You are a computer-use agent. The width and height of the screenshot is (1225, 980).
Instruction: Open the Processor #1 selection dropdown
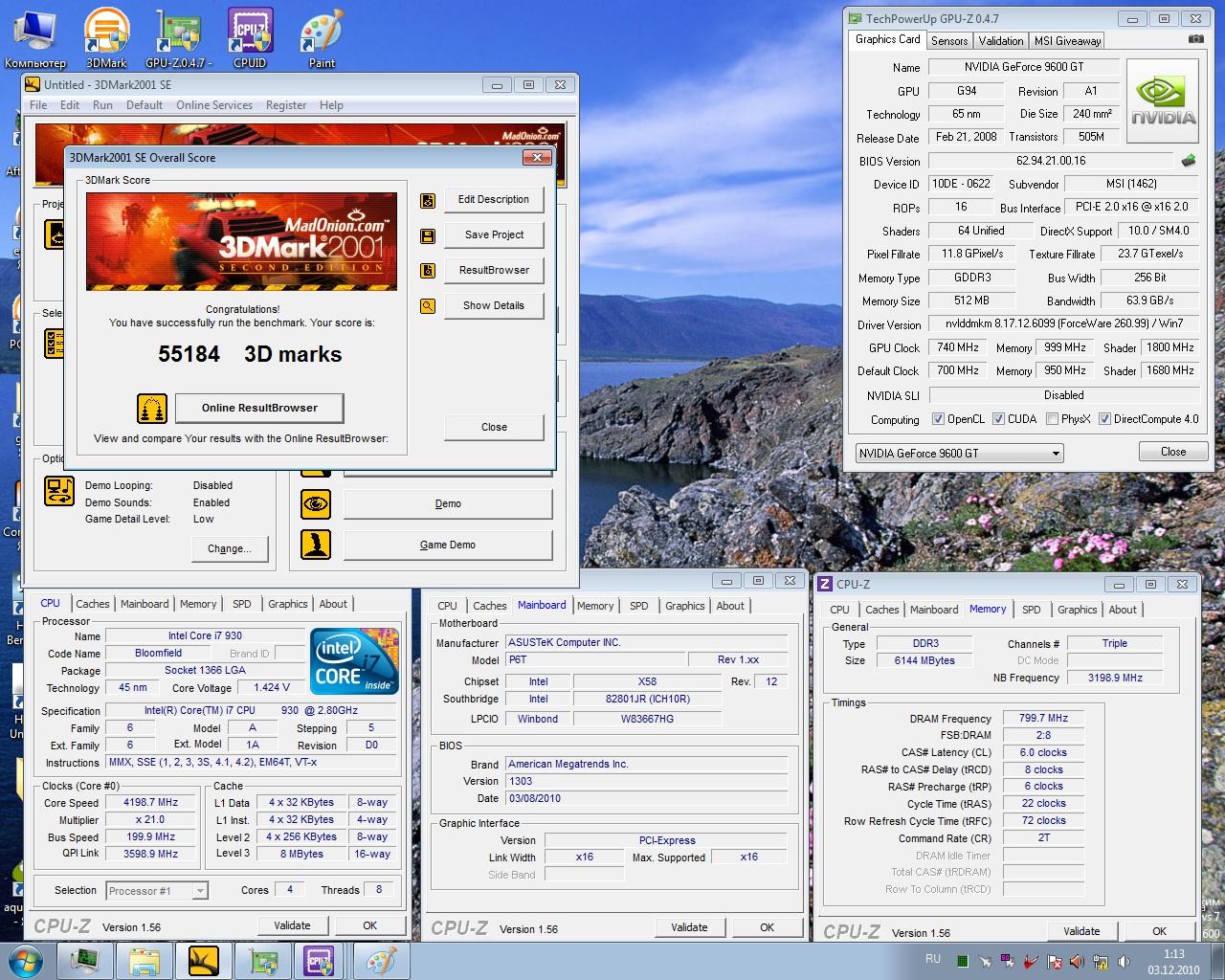click(x=157, y=891)
